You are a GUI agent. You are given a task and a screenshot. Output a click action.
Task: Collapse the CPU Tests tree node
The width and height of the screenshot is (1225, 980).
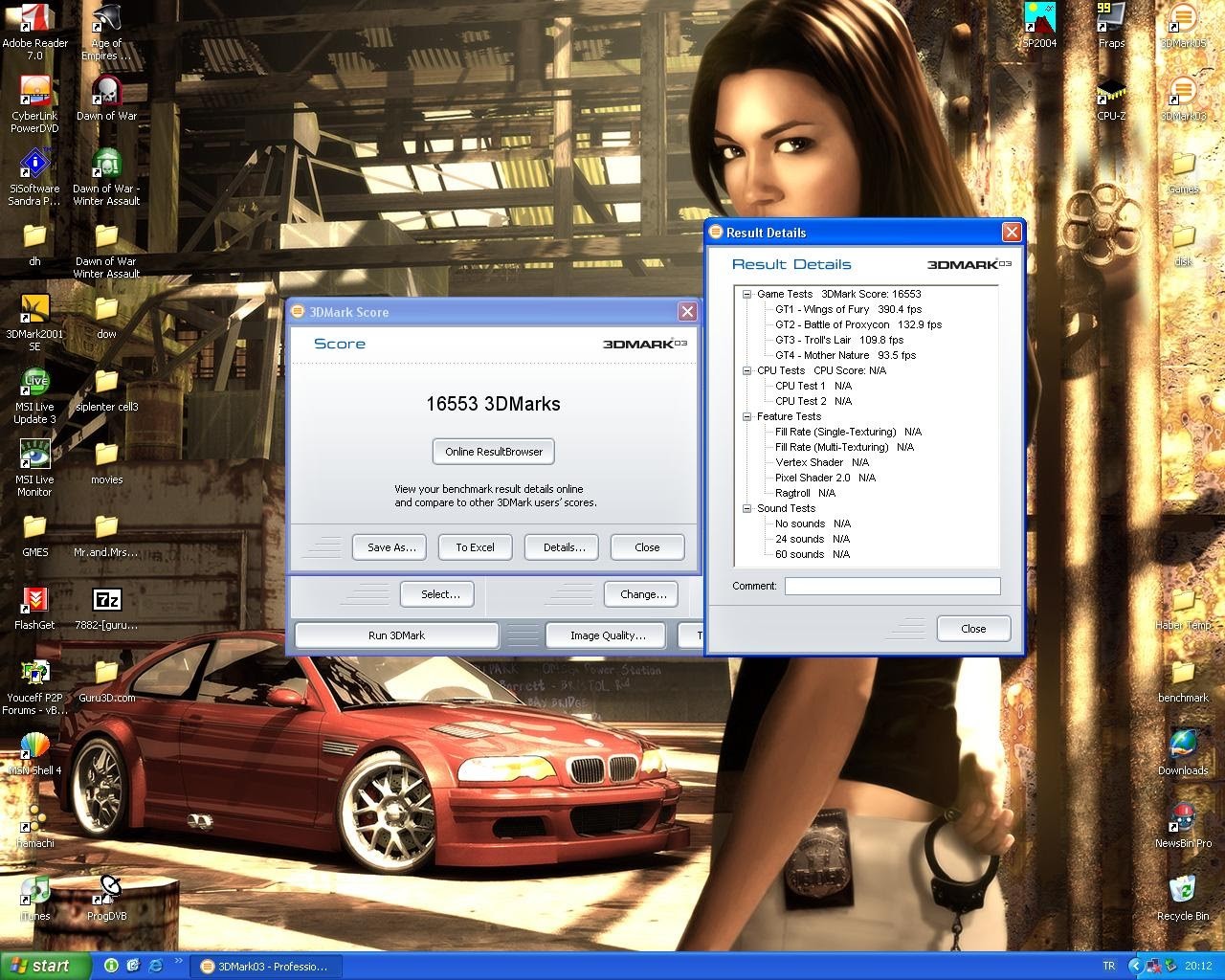tap(747, 370)
